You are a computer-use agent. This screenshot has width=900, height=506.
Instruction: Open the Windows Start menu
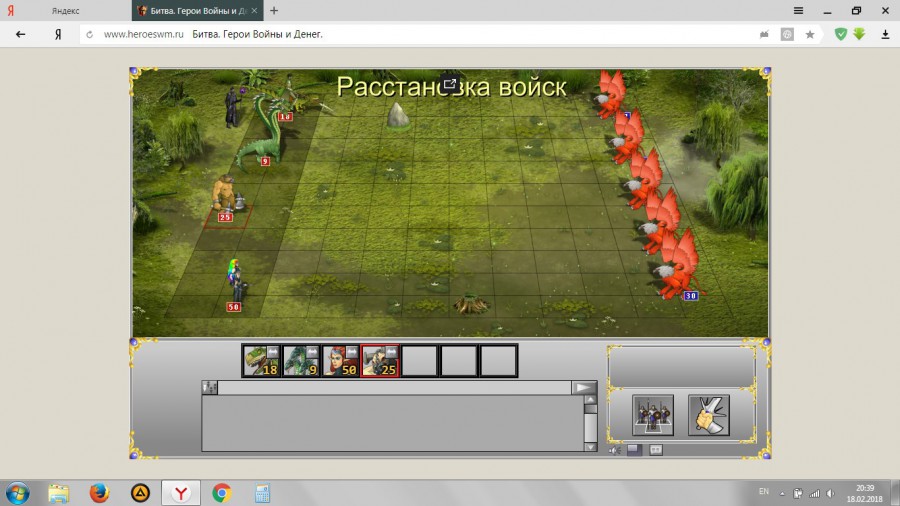pos(17,493)
